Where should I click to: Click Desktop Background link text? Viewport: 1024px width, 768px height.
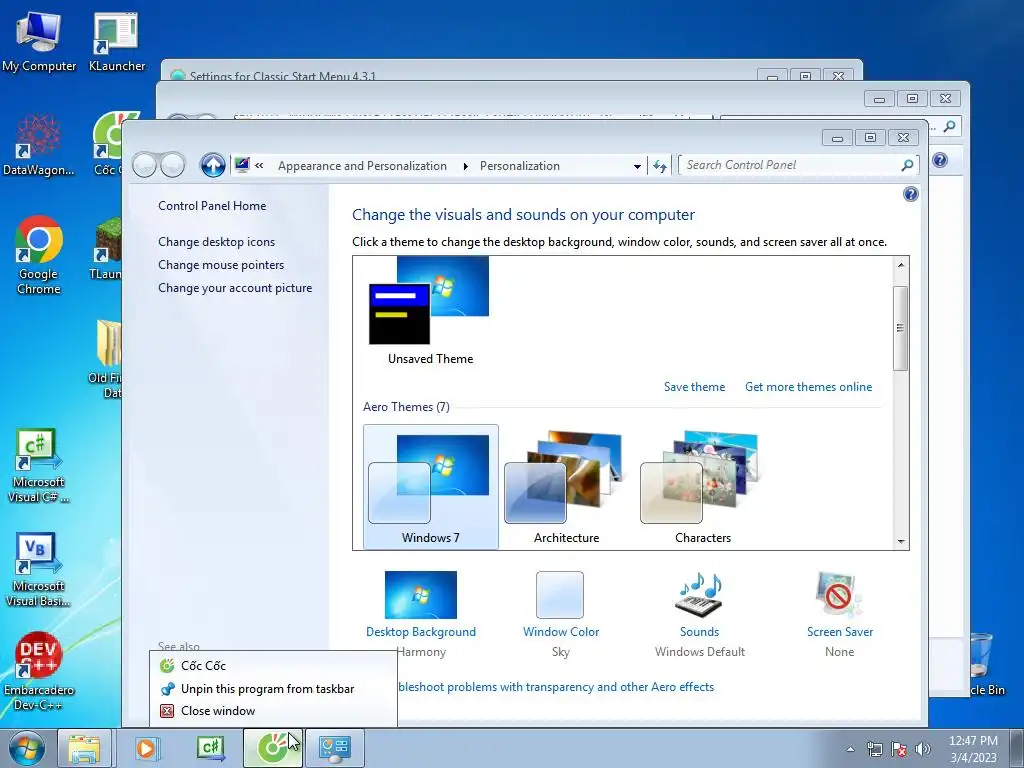coord(421,632)
